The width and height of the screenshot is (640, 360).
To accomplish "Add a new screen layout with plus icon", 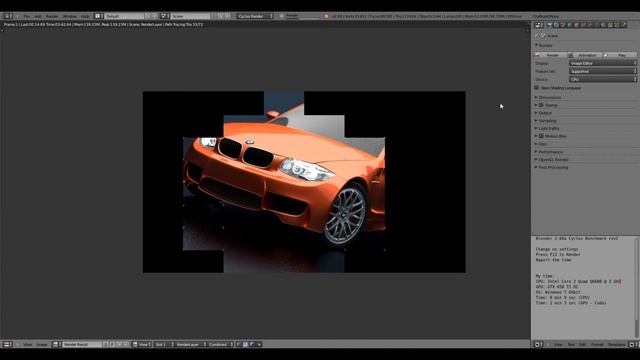I will [x=148, y=16].
